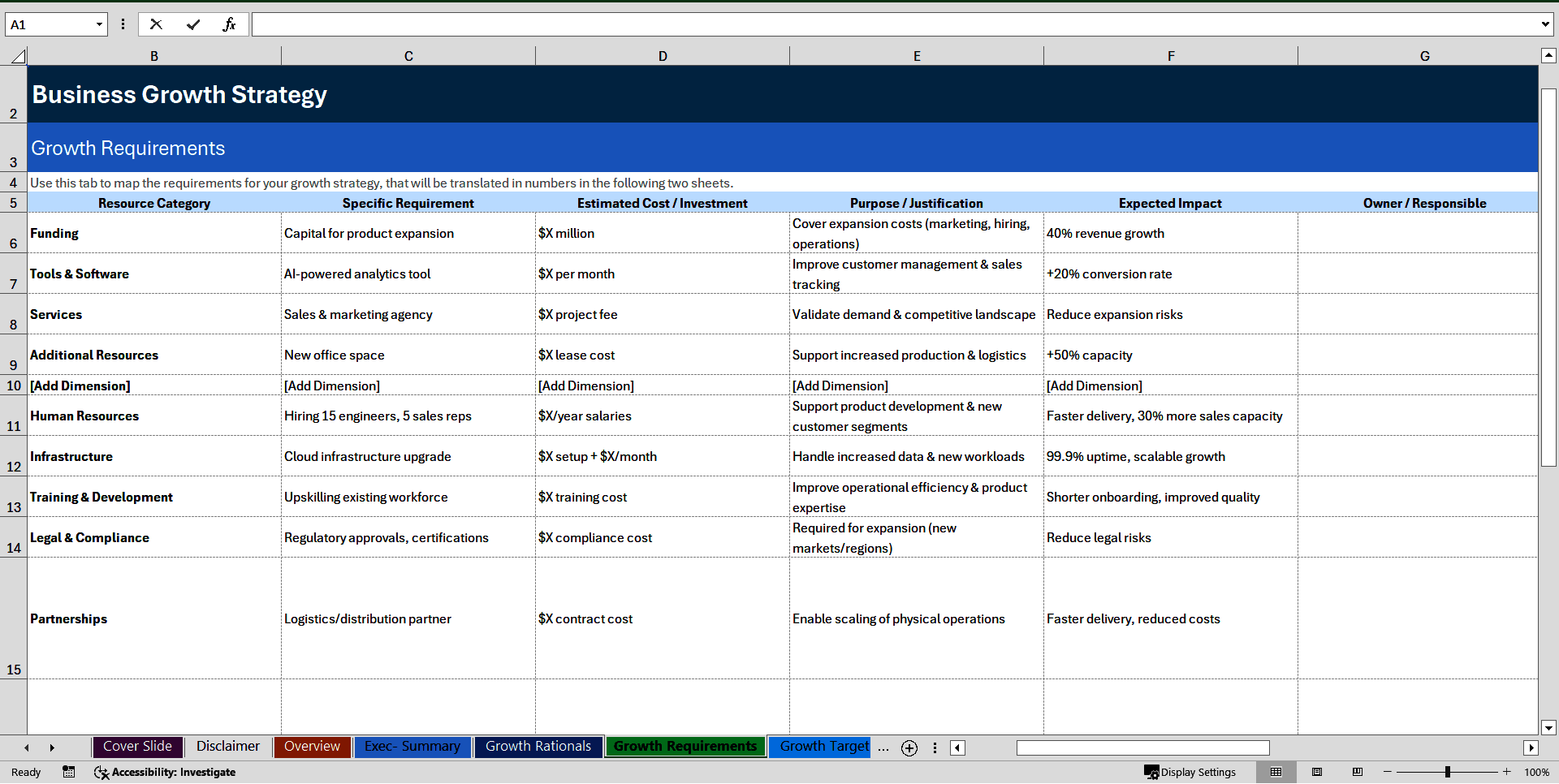Open Page Break Preview view icon
Screen dimensions: 1559x784
[x=1357, y=772]
